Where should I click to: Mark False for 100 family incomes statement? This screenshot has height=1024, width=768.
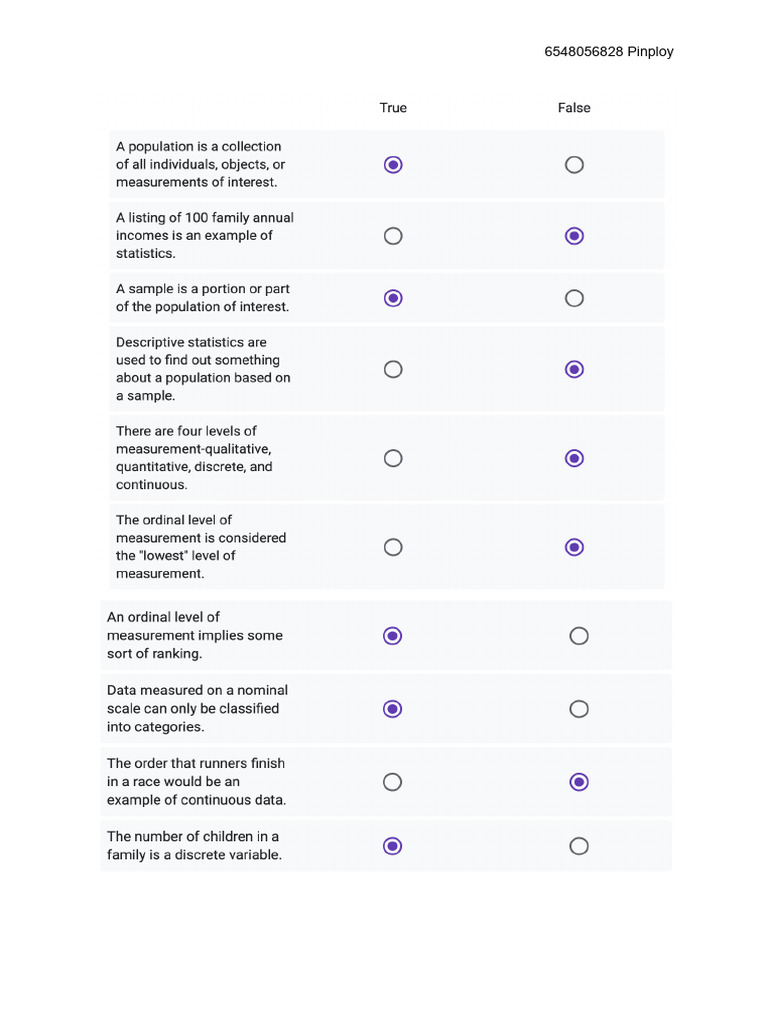click(x=574, y=236)
